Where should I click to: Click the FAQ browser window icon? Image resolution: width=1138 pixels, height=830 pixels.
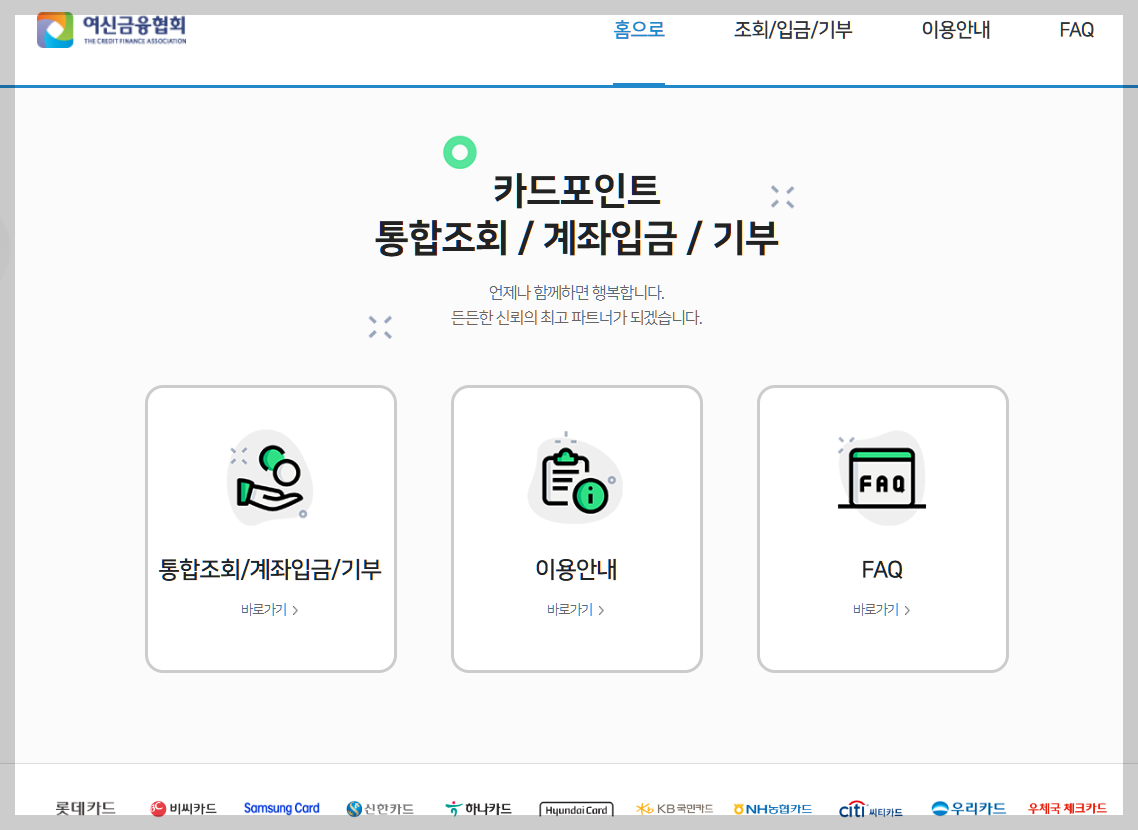[x=882, y=477]
